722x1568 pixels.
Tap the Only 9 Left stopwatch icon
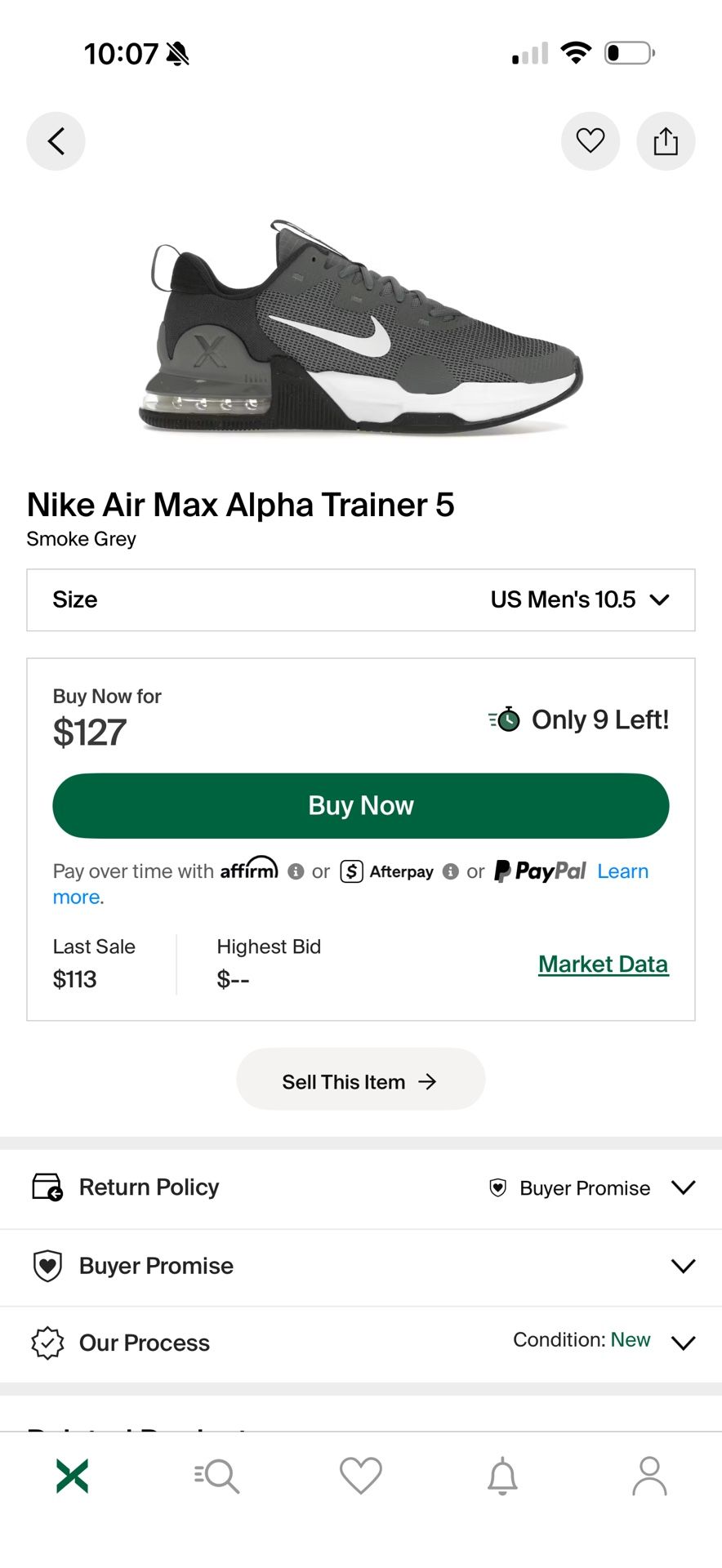coord(506,719)
